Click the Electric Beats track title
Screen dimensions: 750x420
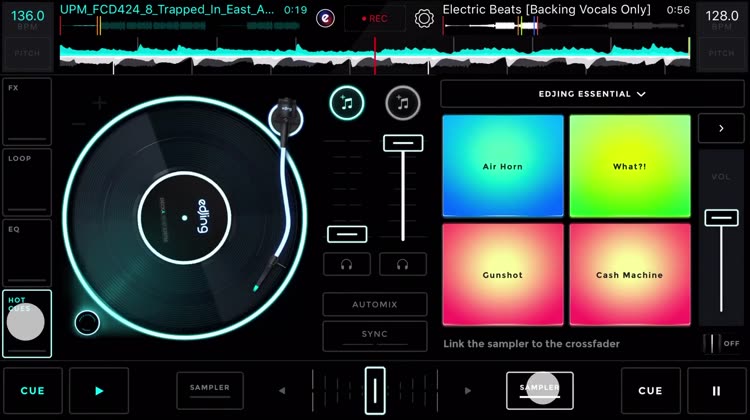click(546, 10)
